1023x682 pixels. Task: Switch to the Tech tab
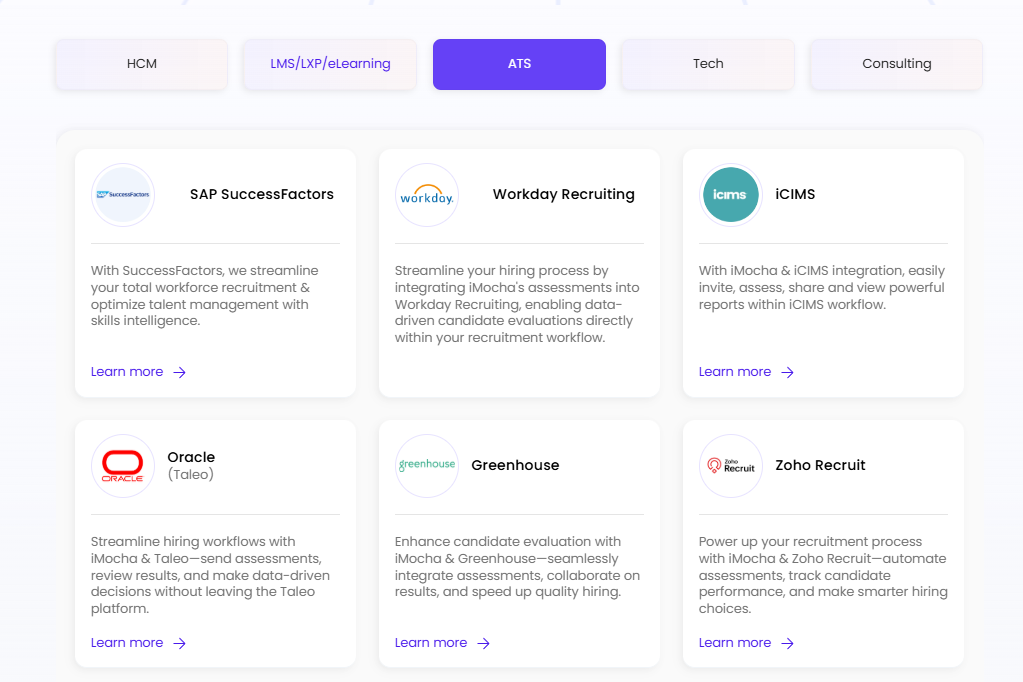click(708, 64)
